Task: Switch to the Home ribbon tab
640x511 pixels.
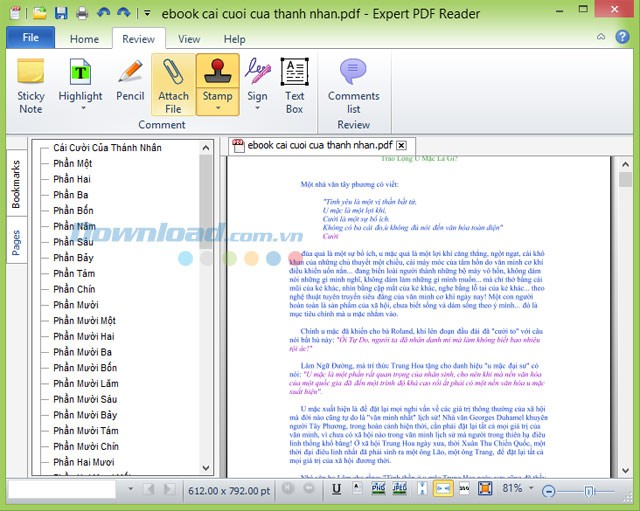Action: [84, 39]
